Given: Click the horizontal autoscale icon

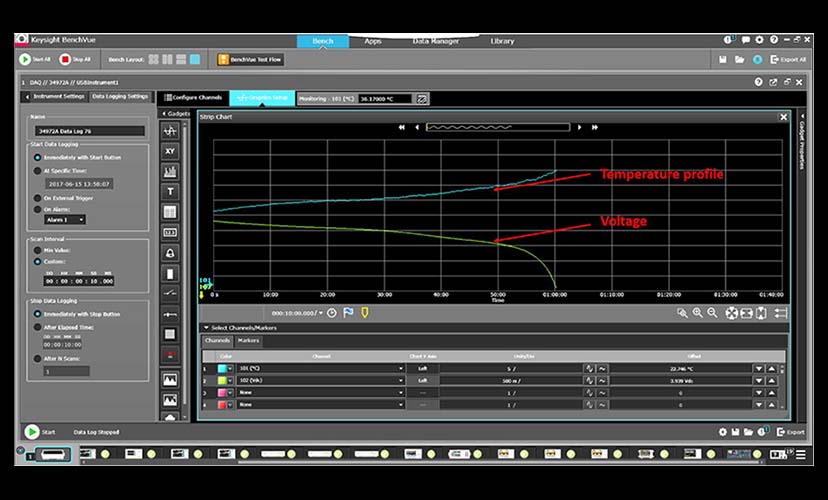Looking at the screenshot, I should 746,313.
